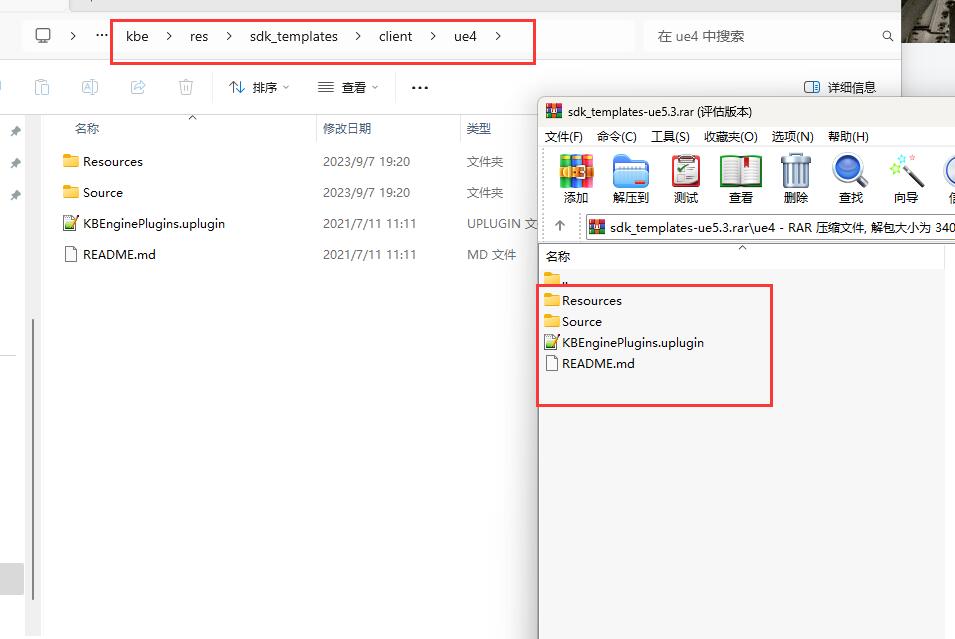Click the date 2021/7/11 11:11 of README.md

(369, 255)
